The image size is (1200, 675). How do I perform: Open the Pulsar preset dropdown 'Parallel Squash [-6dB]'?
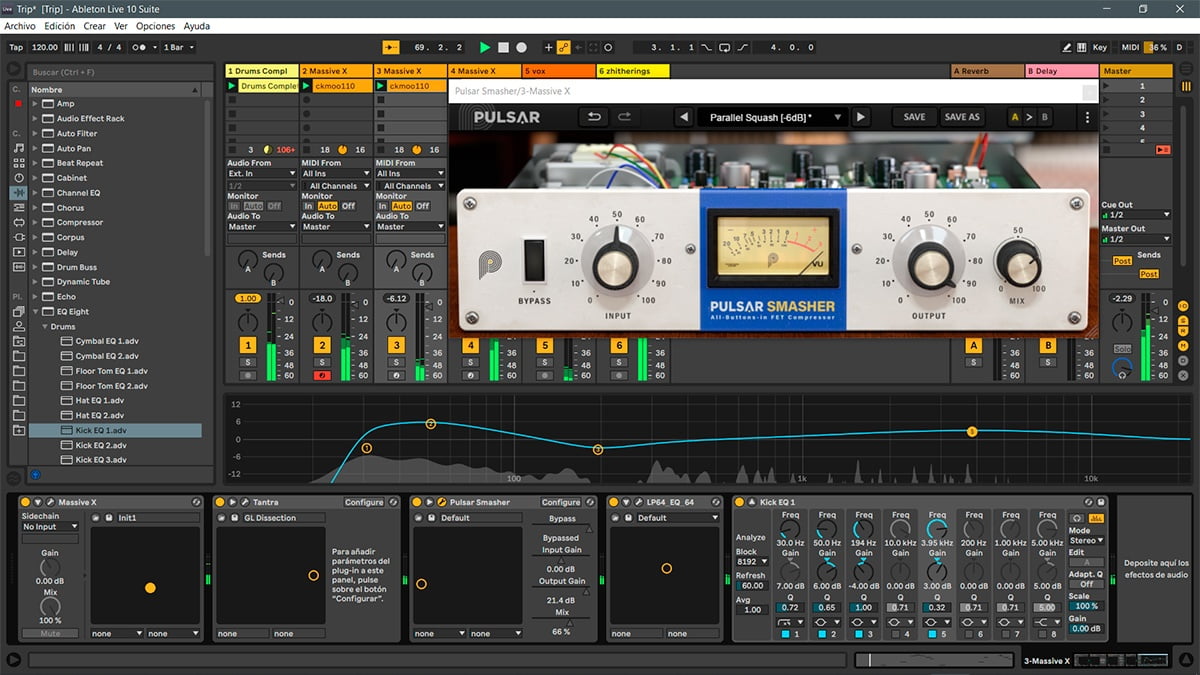[771, 117]
